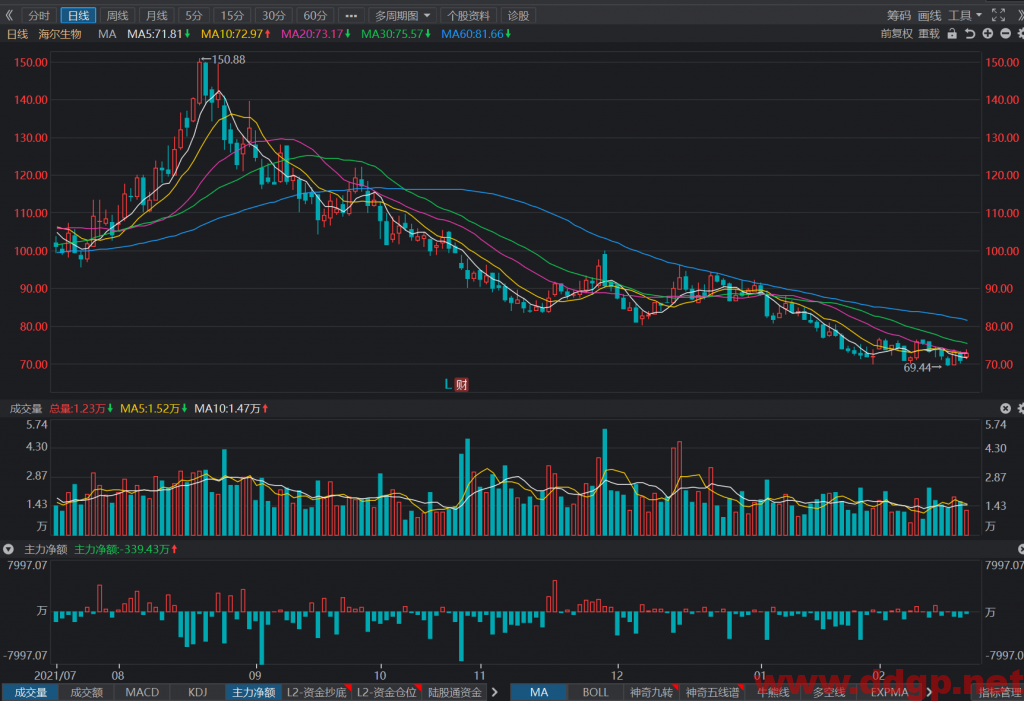Screen dimensions: 1024x701
Task: Switch to 分时 intraday chart
Action: click(x=39, y=15)
